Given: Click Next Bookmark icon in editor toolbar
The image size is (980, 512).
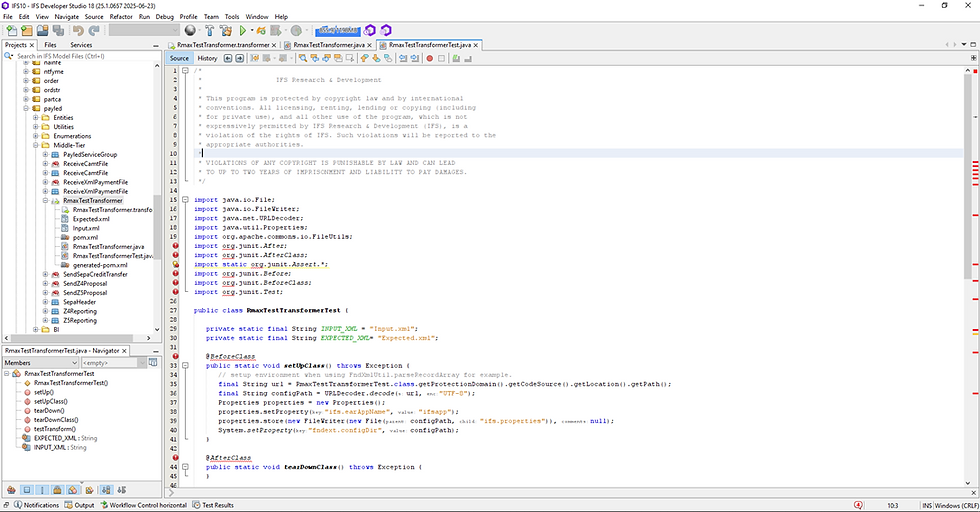Looking at the screenshot, I should (x=376, y=58).
